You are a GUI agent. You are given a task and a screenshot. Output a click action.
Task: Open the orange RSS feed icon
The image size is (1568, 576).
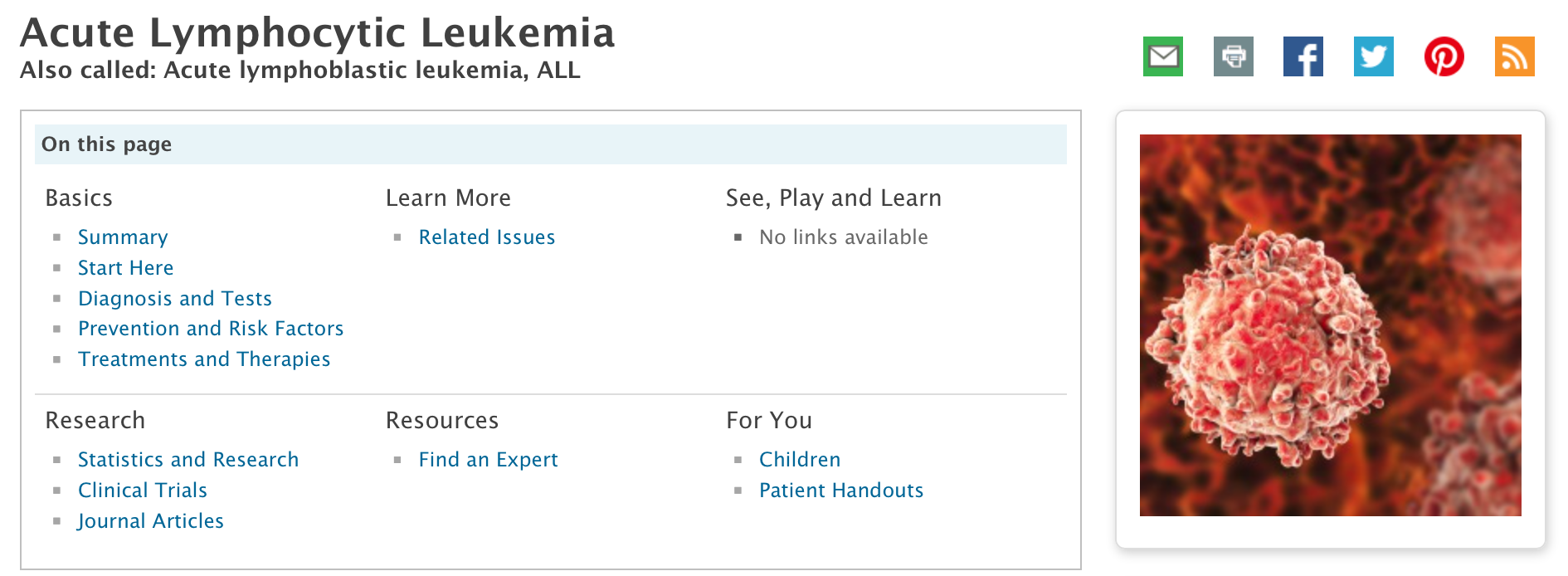click(x=1514, y=56)
